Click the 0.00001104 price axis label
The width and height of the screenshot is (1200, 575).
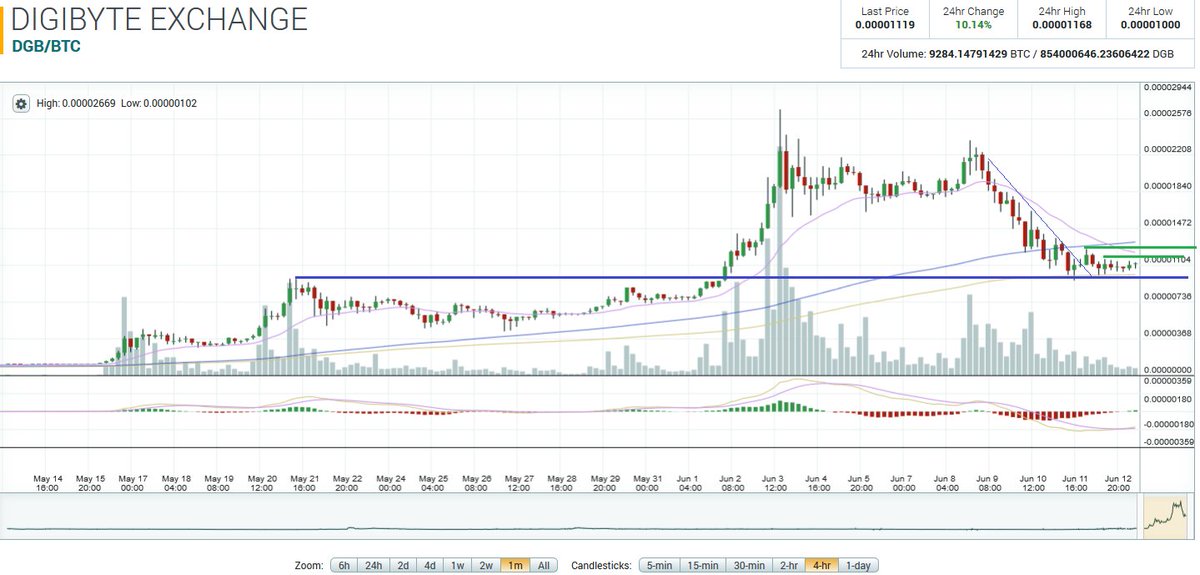(1168, 259)
